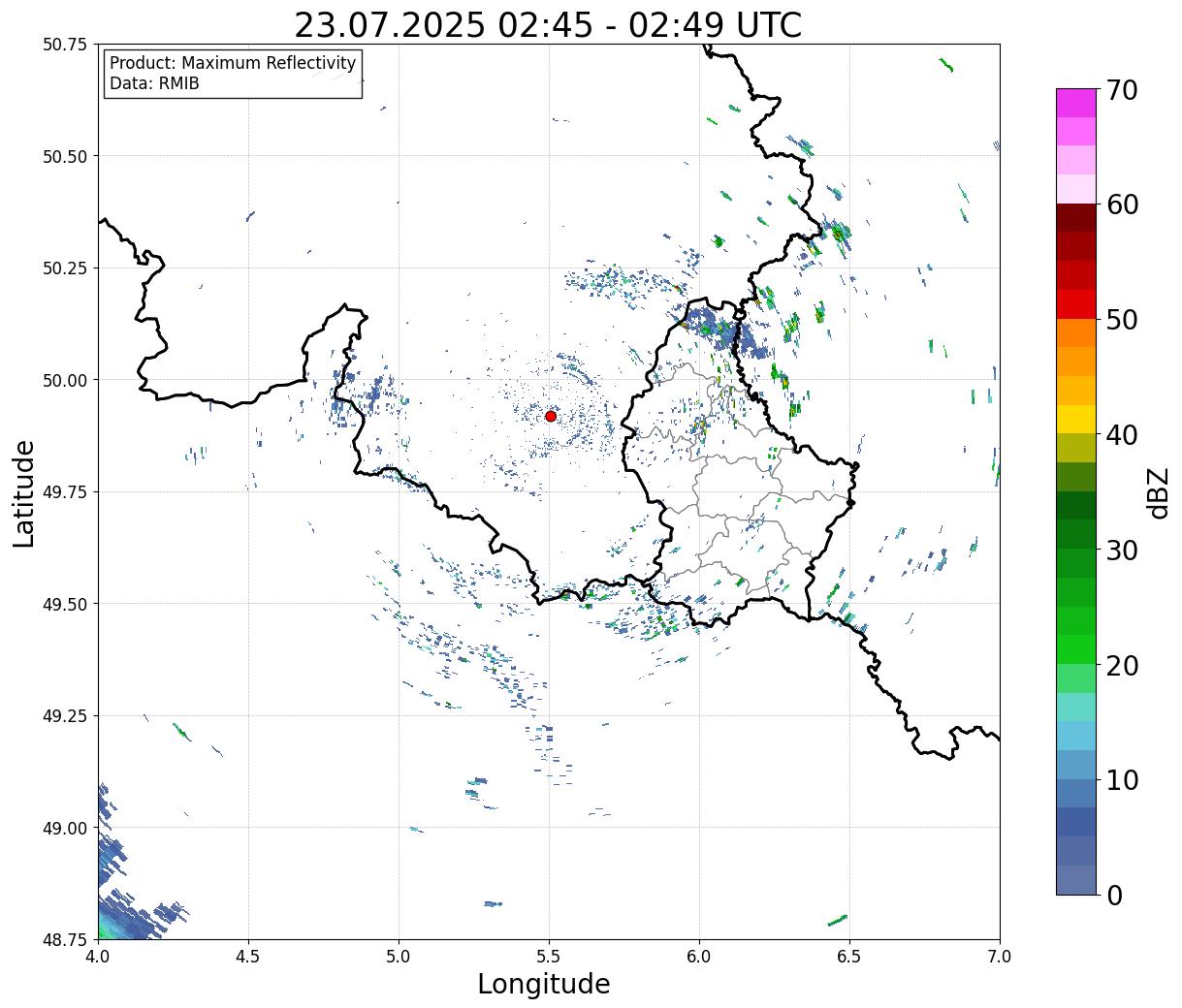Screen dimensions: 1182x1008
Task: Select the 'Product: Maximum Reflectivity' legend text
Action: click(233, 63)
